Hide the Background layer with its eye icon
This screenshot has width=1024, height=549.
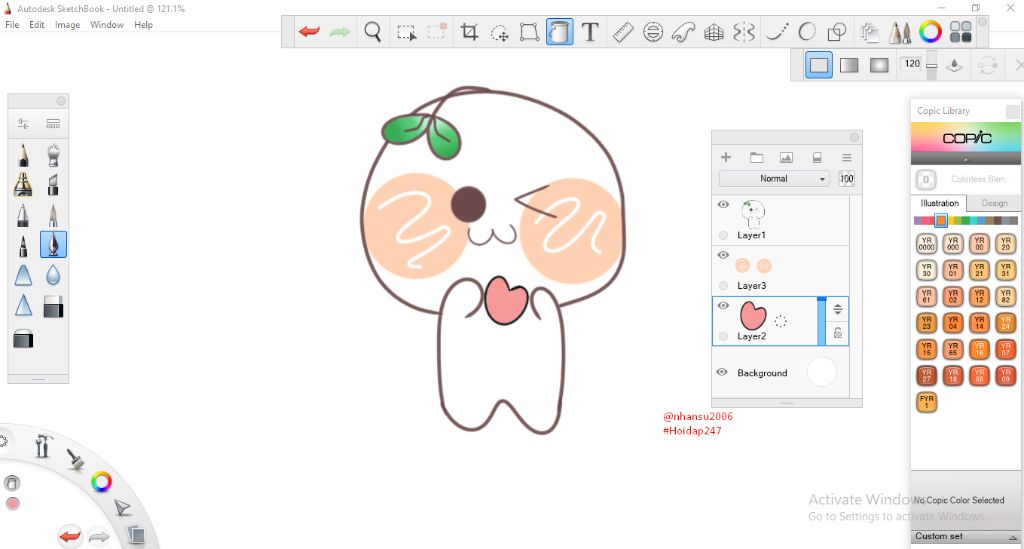click(x=722, y=372)
